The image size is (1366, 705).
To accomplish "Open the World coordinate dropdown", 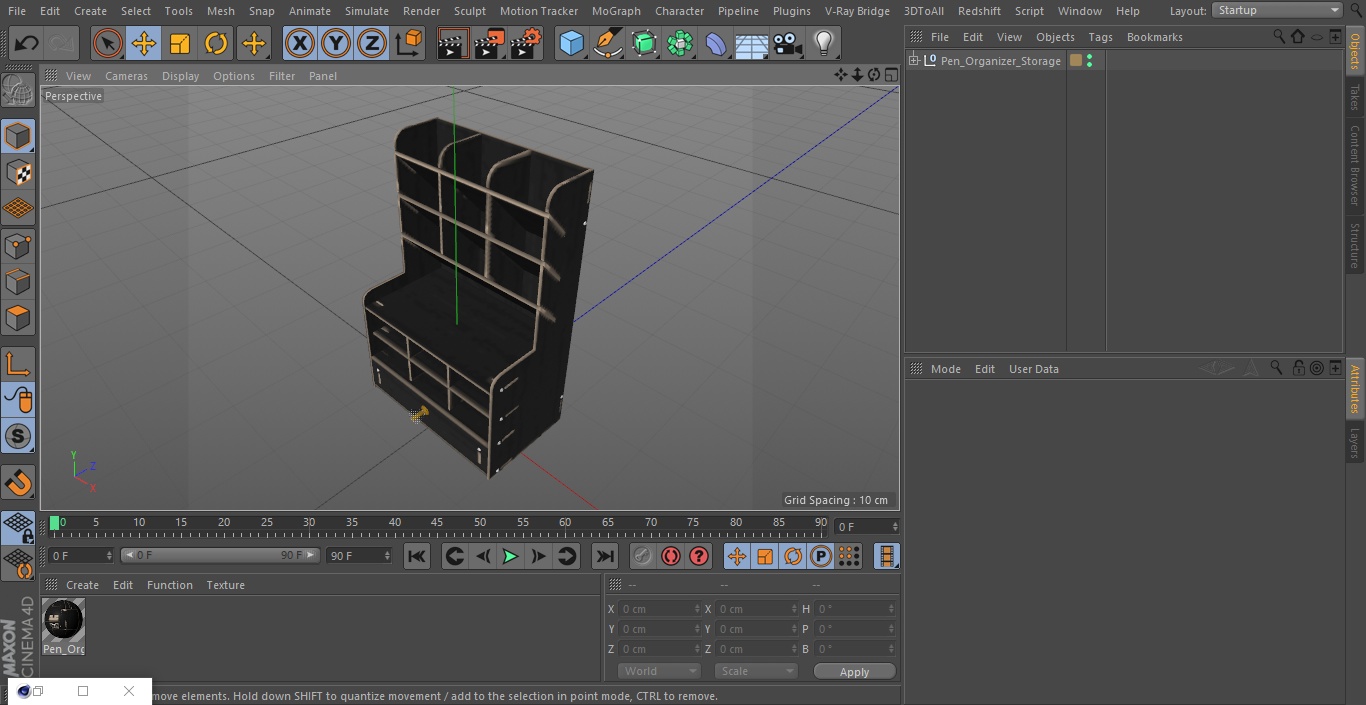I will coord(659,671).
